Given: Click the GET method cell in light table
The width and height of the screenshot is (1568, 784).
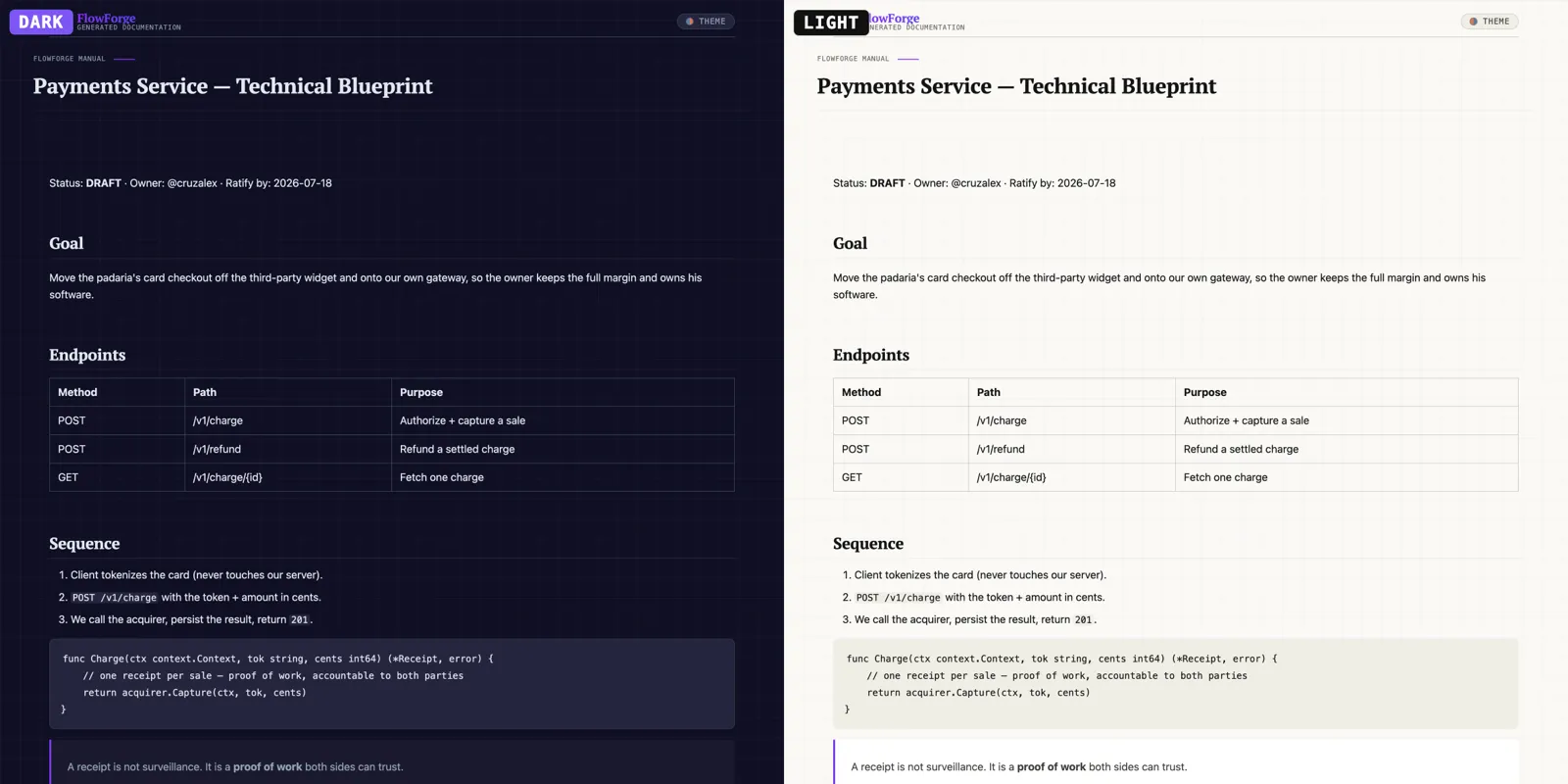Looking at the screenshot, I should [x=901, y=477].
